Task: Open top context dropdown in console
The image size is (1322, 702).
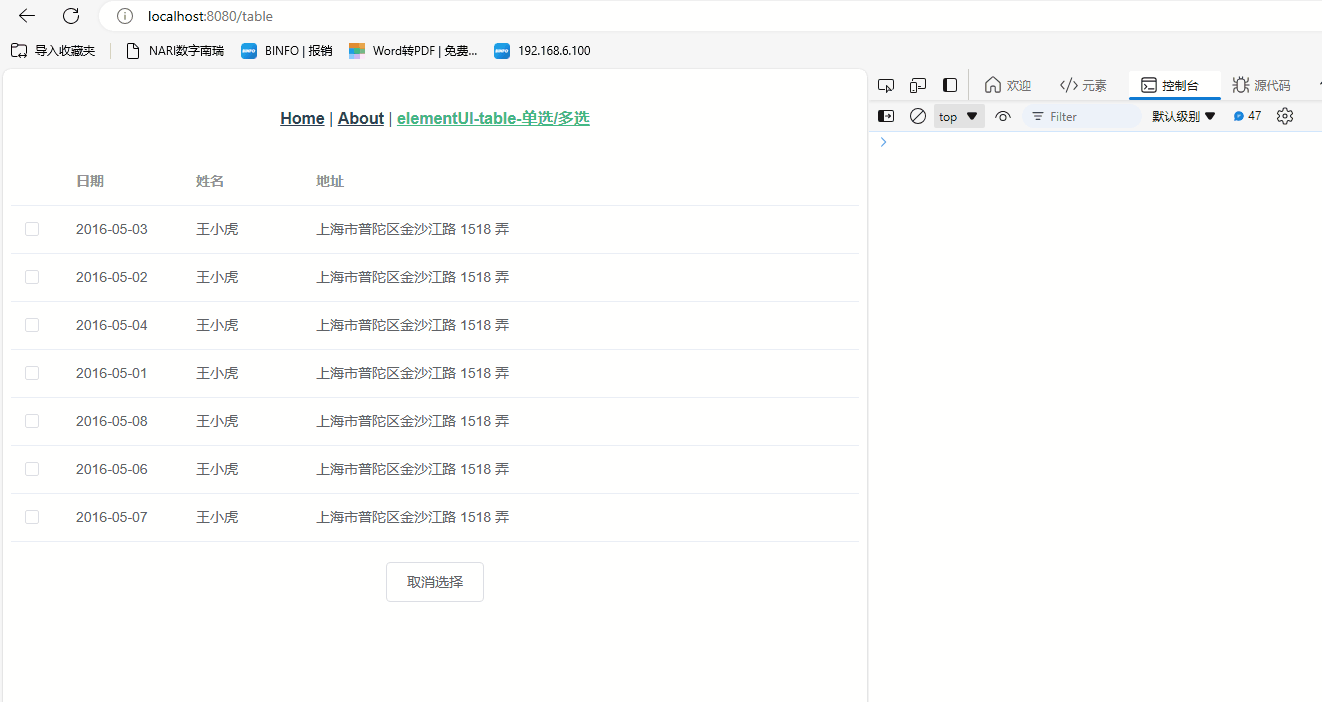Action: pos(959,116)
